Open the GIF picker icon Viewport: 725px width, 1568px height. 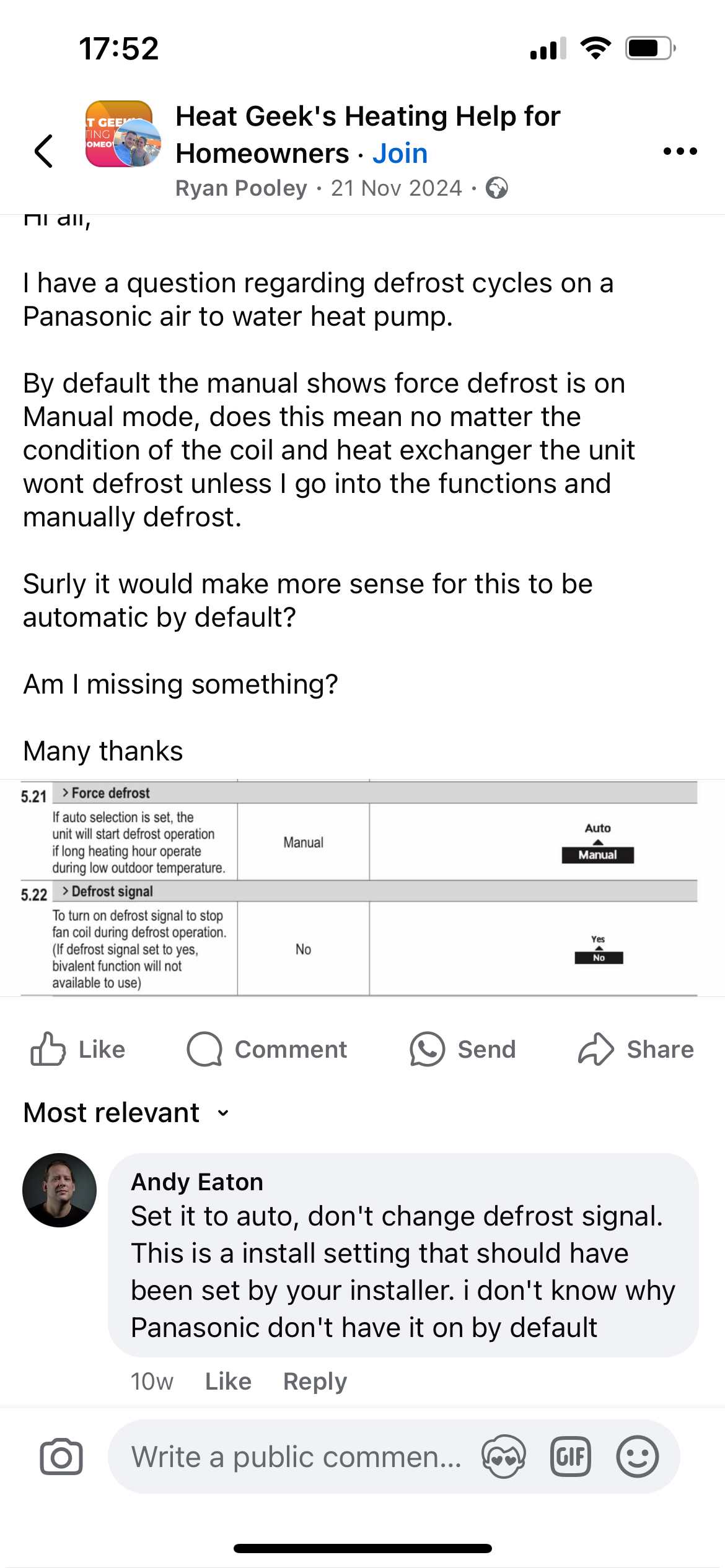pyautogui.click(x=570, y=1457)
